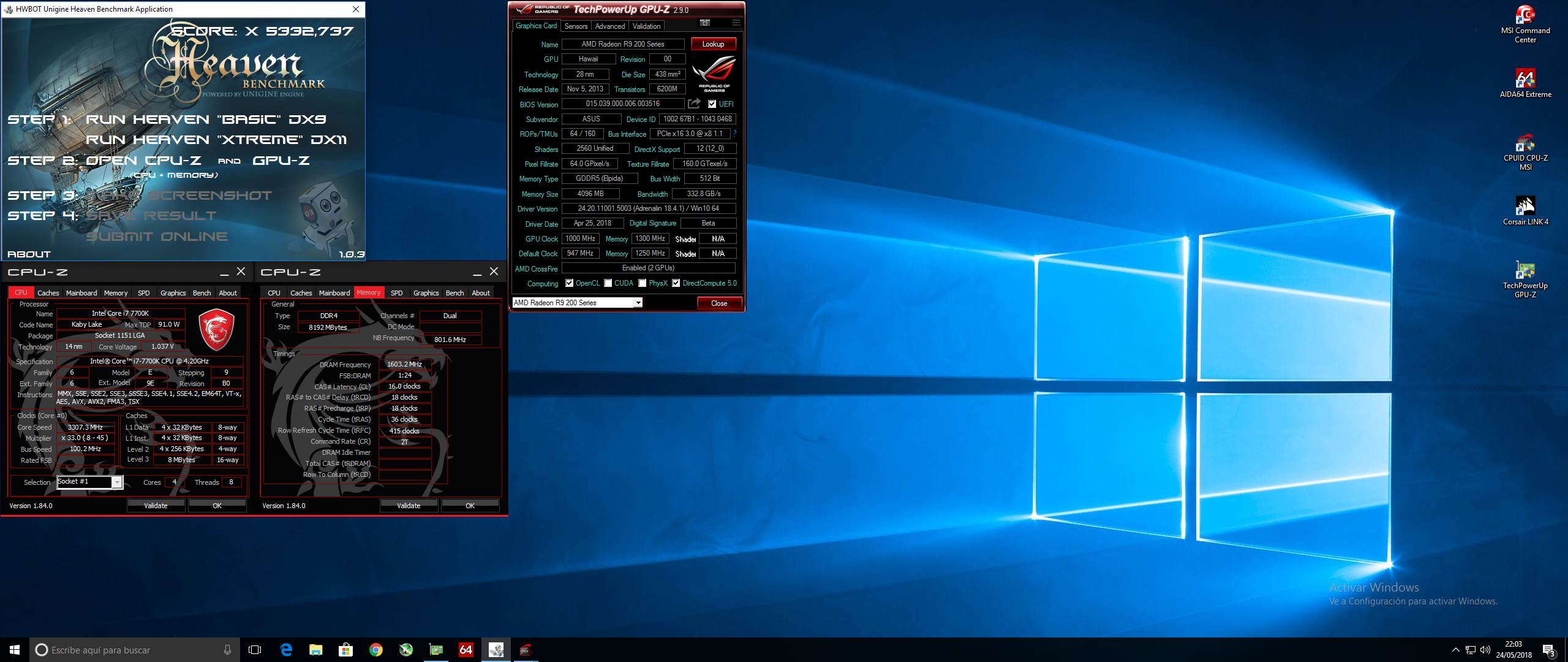1568x662 pixels.
Task: Toggle the PhysX checkbox
Action: (642, 283)
